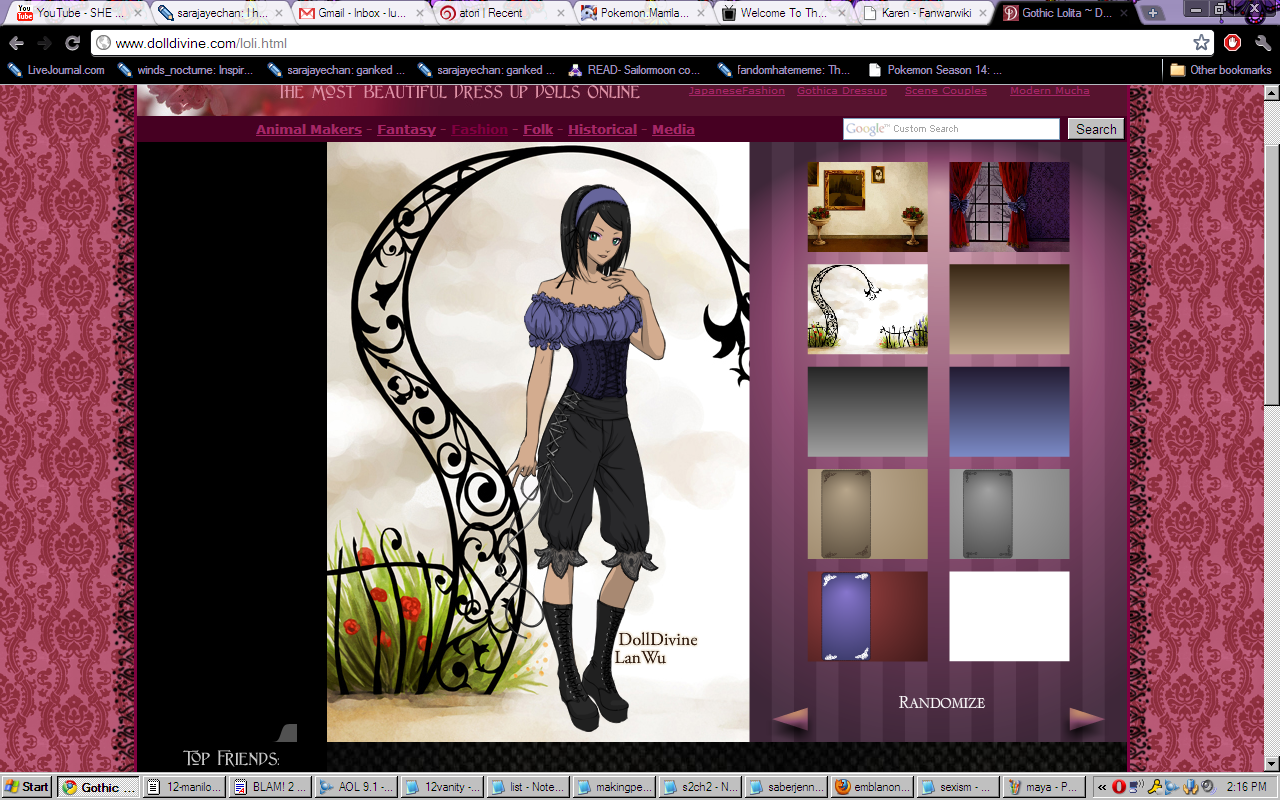Click the browser back arrow
This screenshot has width=1280, height=800.
pyautogui.click(x=17, y=43)
